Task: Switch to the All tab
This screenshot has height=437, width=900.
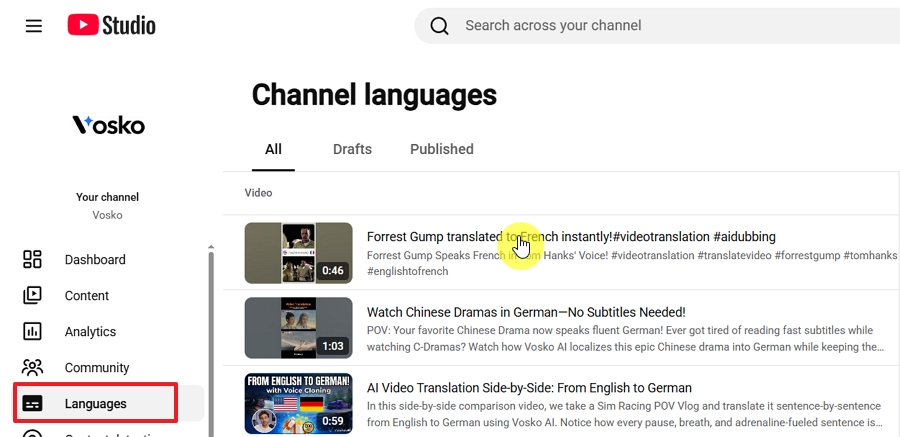Action: tap(273, 149)
